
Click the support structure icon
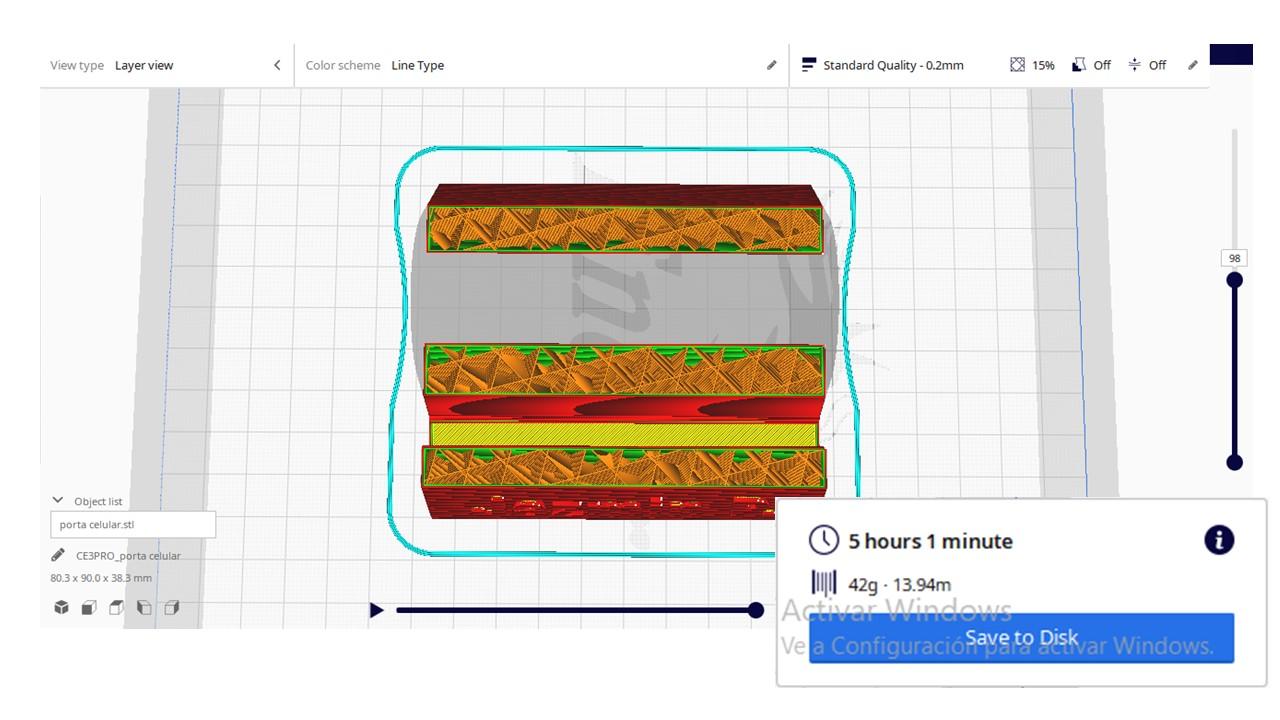1079,65
